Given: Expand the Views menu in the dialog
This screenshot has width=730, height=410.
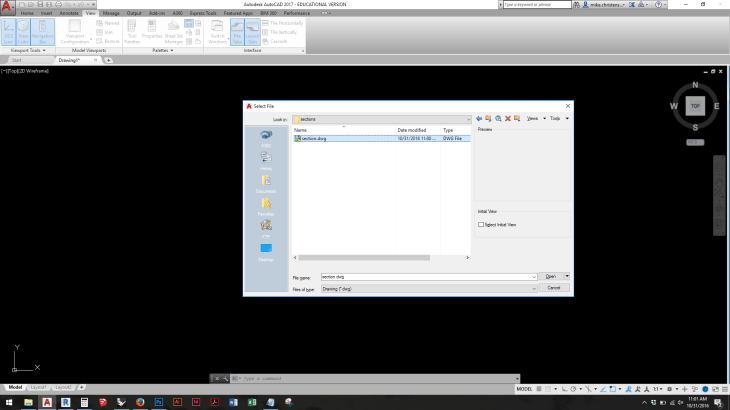Looking at the screenshot, I should coord(535,118).
